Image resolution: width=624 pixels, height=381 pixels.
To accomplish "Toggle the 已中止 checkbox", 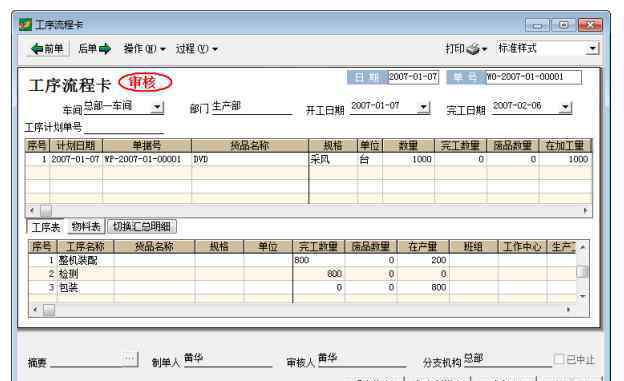I will pyautogui.click(x=559, y=359).
